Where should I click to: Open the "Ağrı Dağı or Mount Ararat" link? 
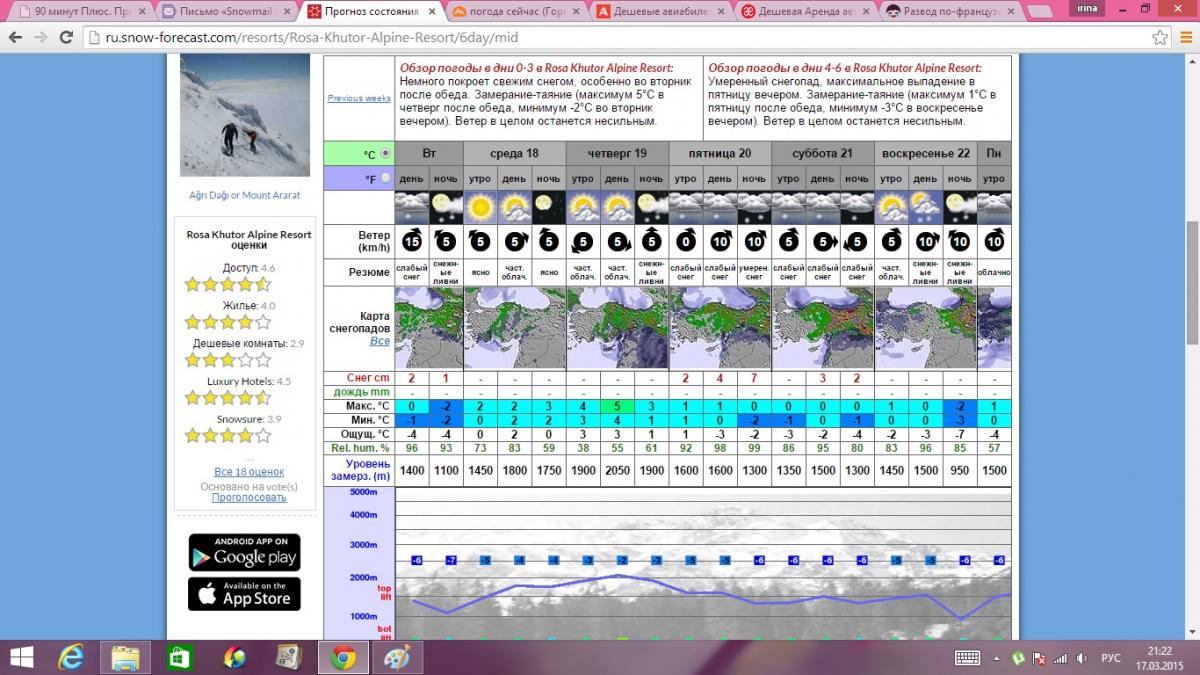pyautogui.click(x=245, y=195)
